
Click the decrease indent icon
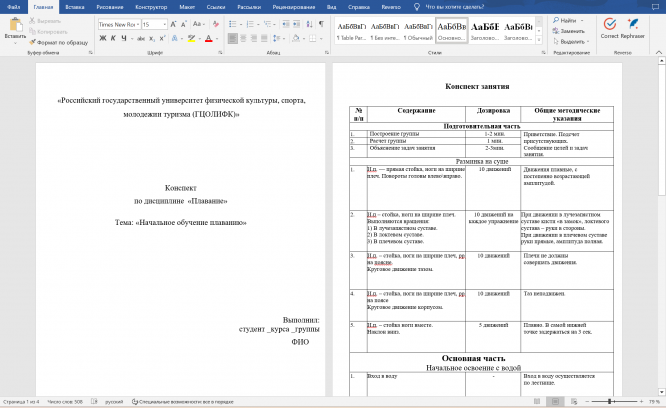286,24
